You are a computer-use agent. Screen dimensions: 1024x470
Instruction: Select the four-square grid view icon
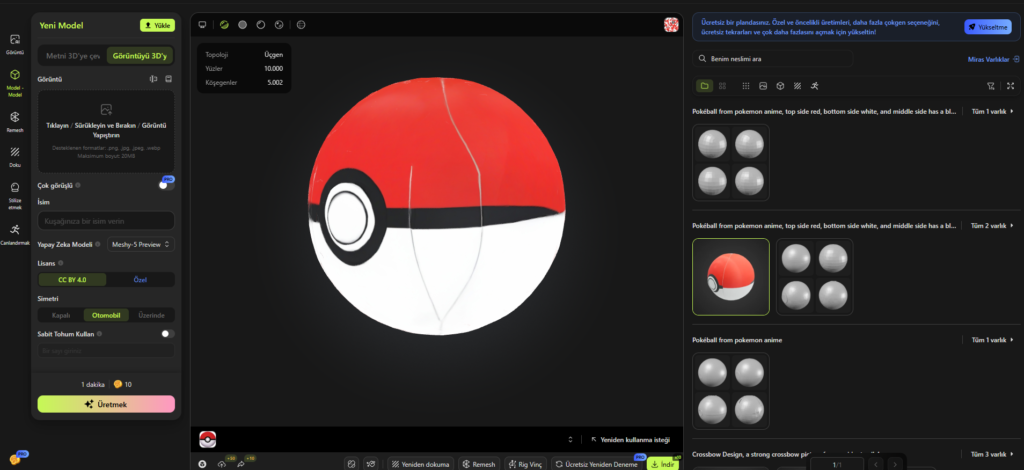click(x=722, y=86)
